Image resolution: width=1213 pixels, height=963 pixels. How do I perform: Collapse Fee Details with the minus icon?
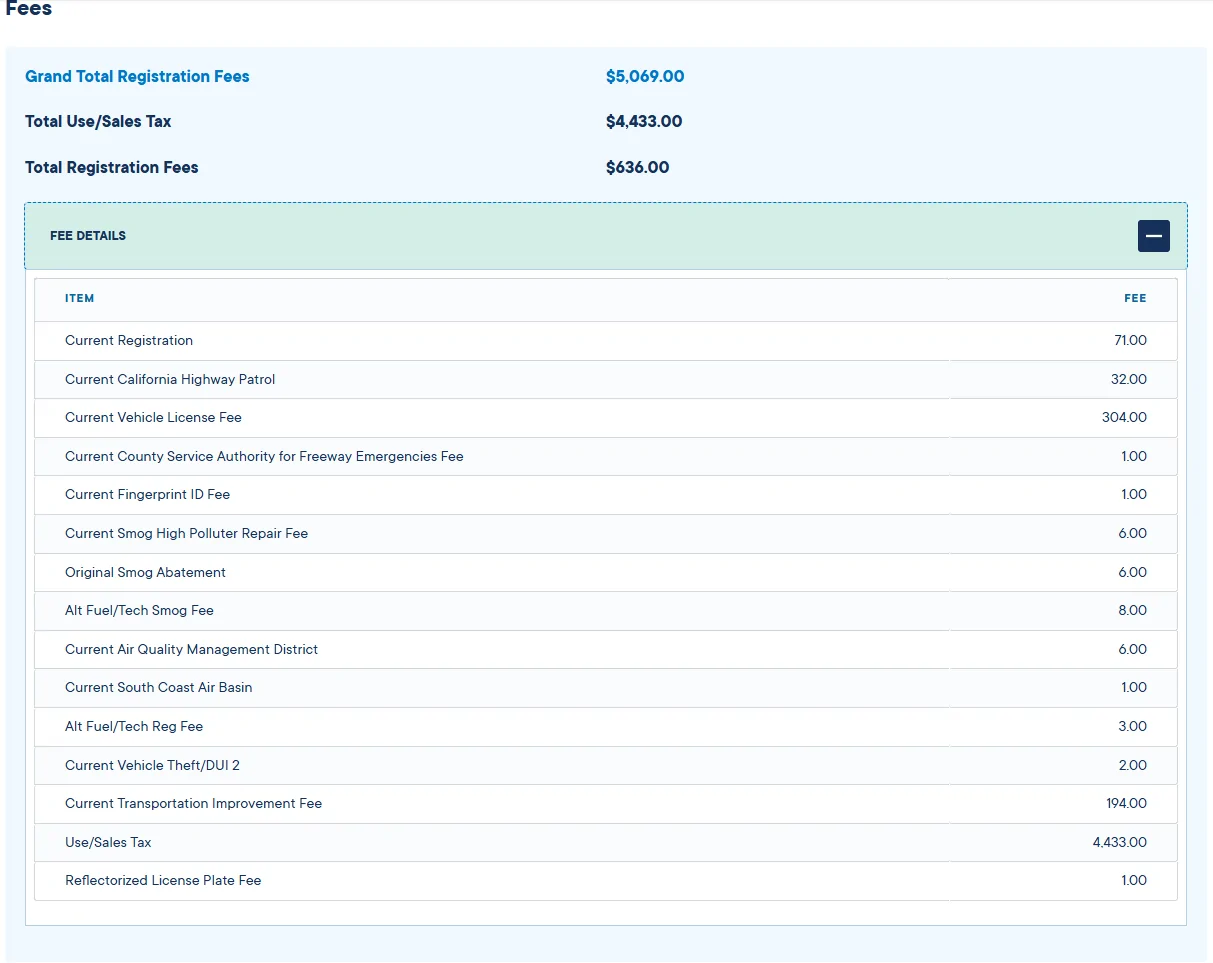1153,236
